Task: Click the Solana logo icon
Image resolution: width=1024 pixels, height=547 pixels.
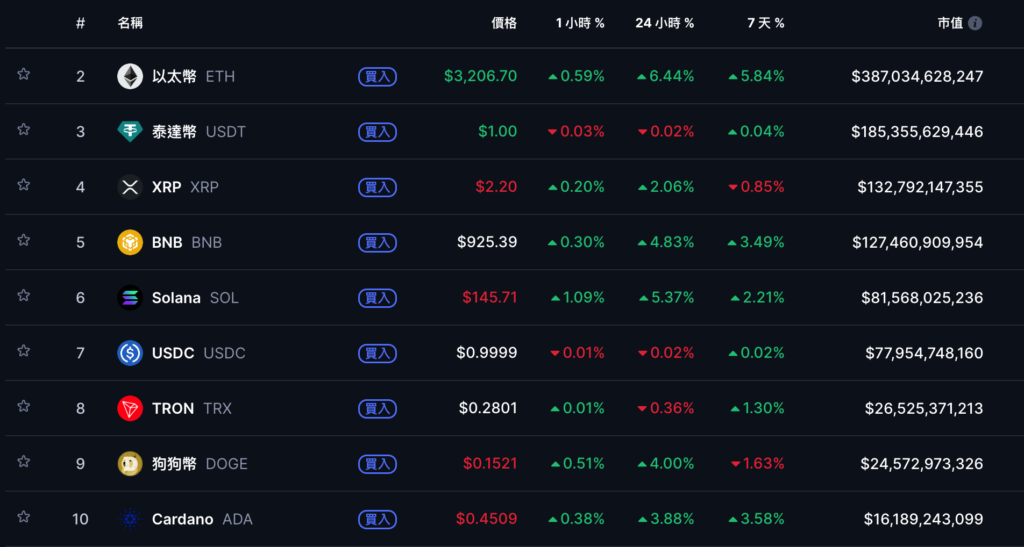Action: click(x=130, y=297)
